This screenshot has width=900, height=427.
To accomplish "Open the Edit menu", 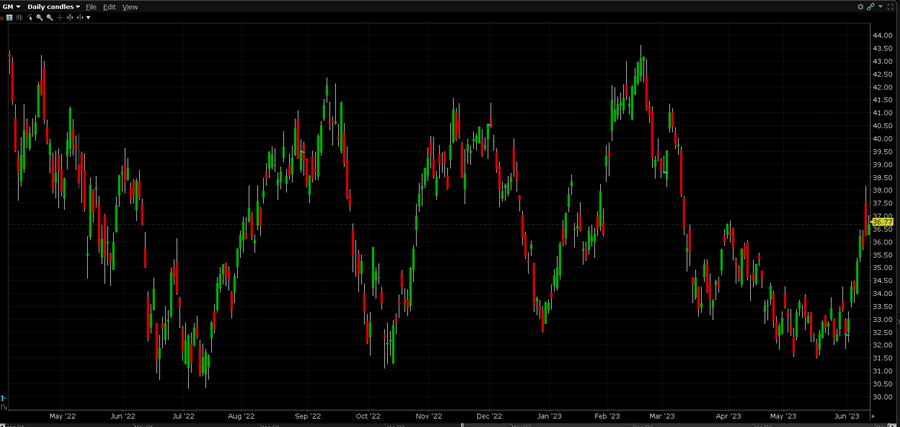I will coord(109,6).
